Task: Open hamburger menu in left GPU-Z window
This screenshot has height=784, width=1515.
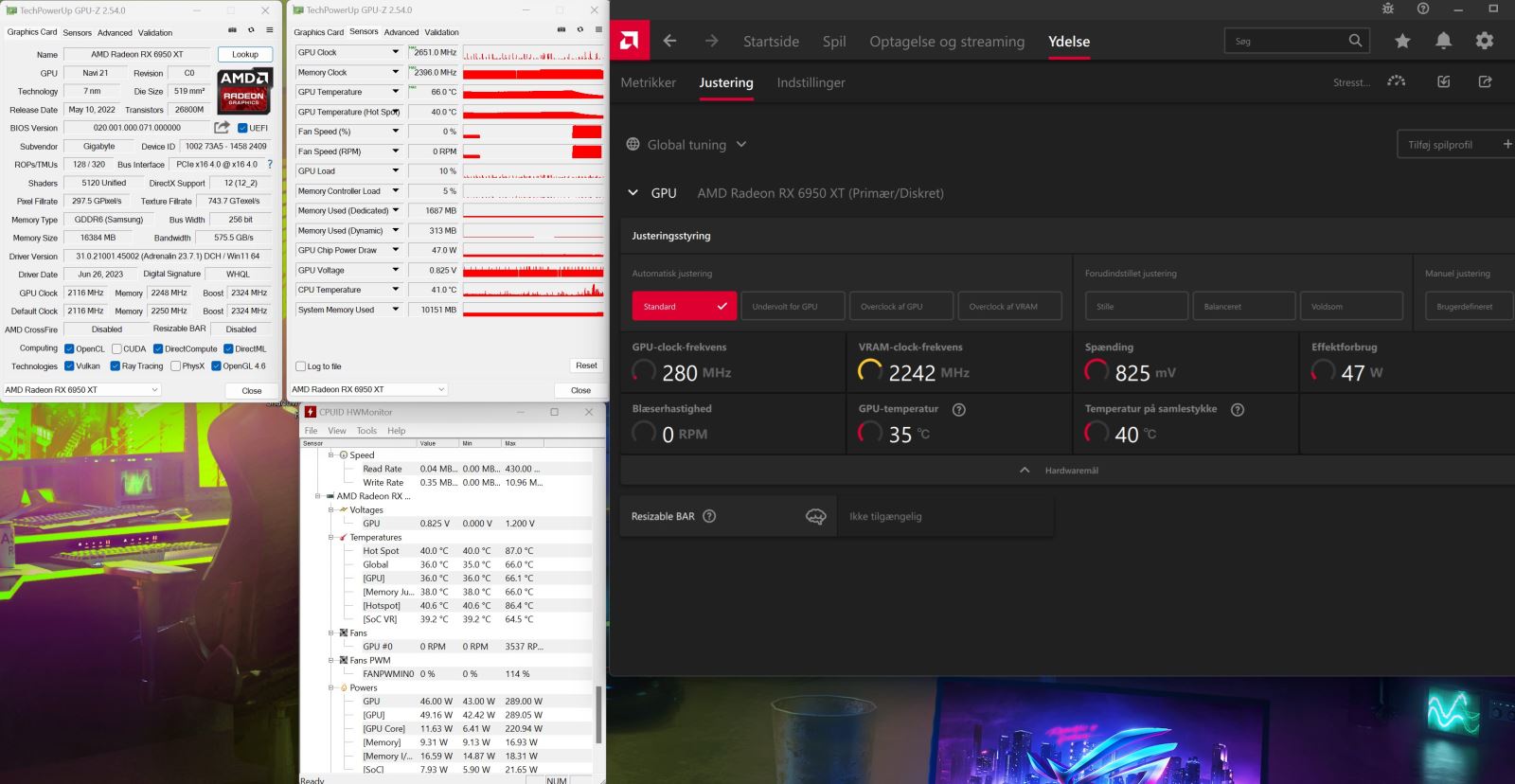Action: [x=269, y=30]
